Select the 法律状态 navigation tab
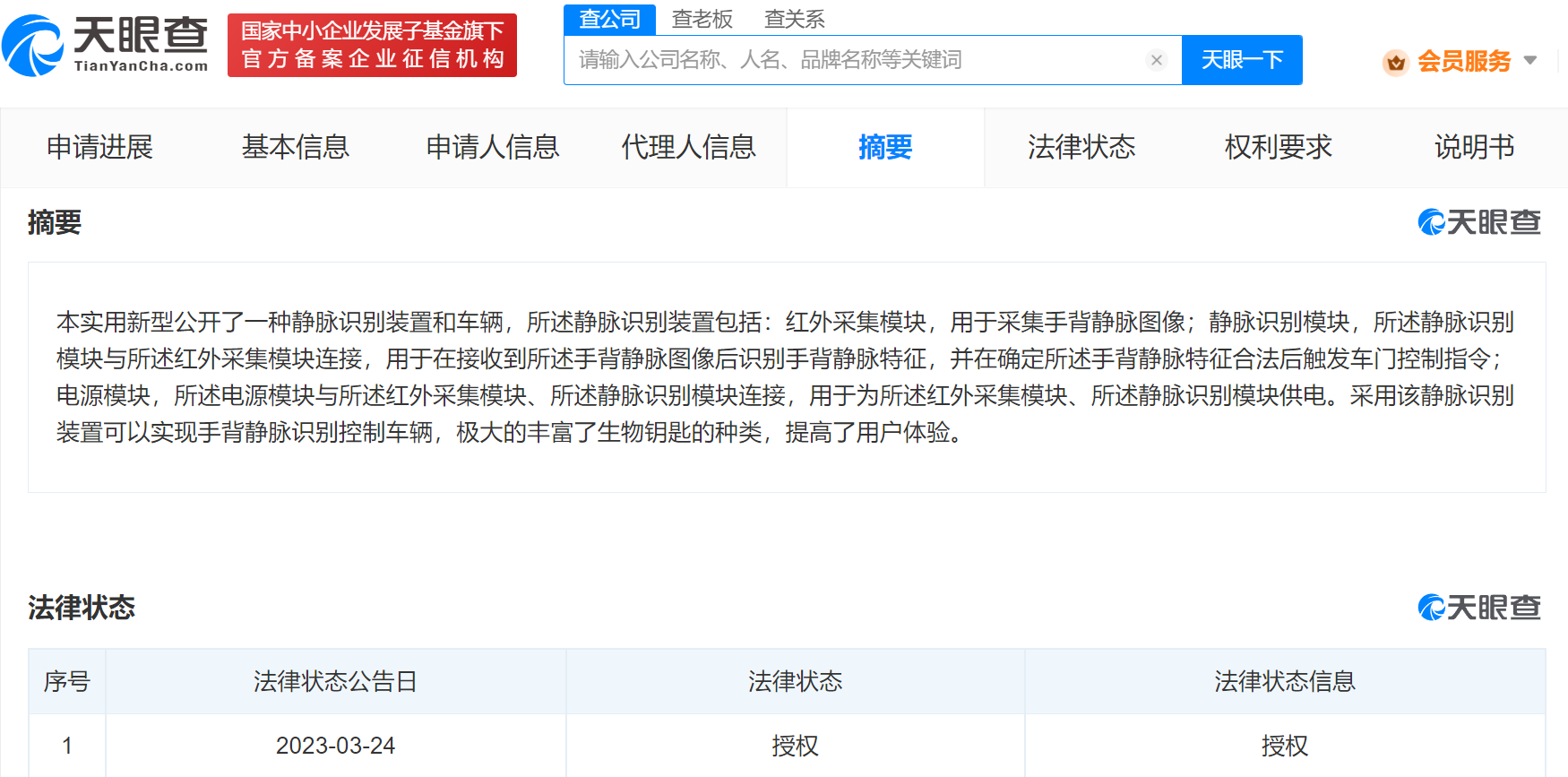Image resolution: width=1568 pixels, height=777 pixels. pyautogui.click(x=1081, y=147)
